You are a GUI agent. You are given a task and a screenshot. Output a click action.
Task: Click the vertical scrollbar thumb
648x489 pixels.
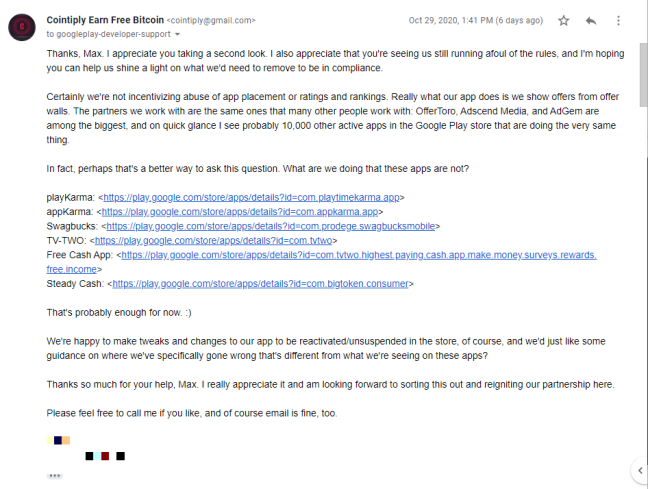[x=643, y=74]
